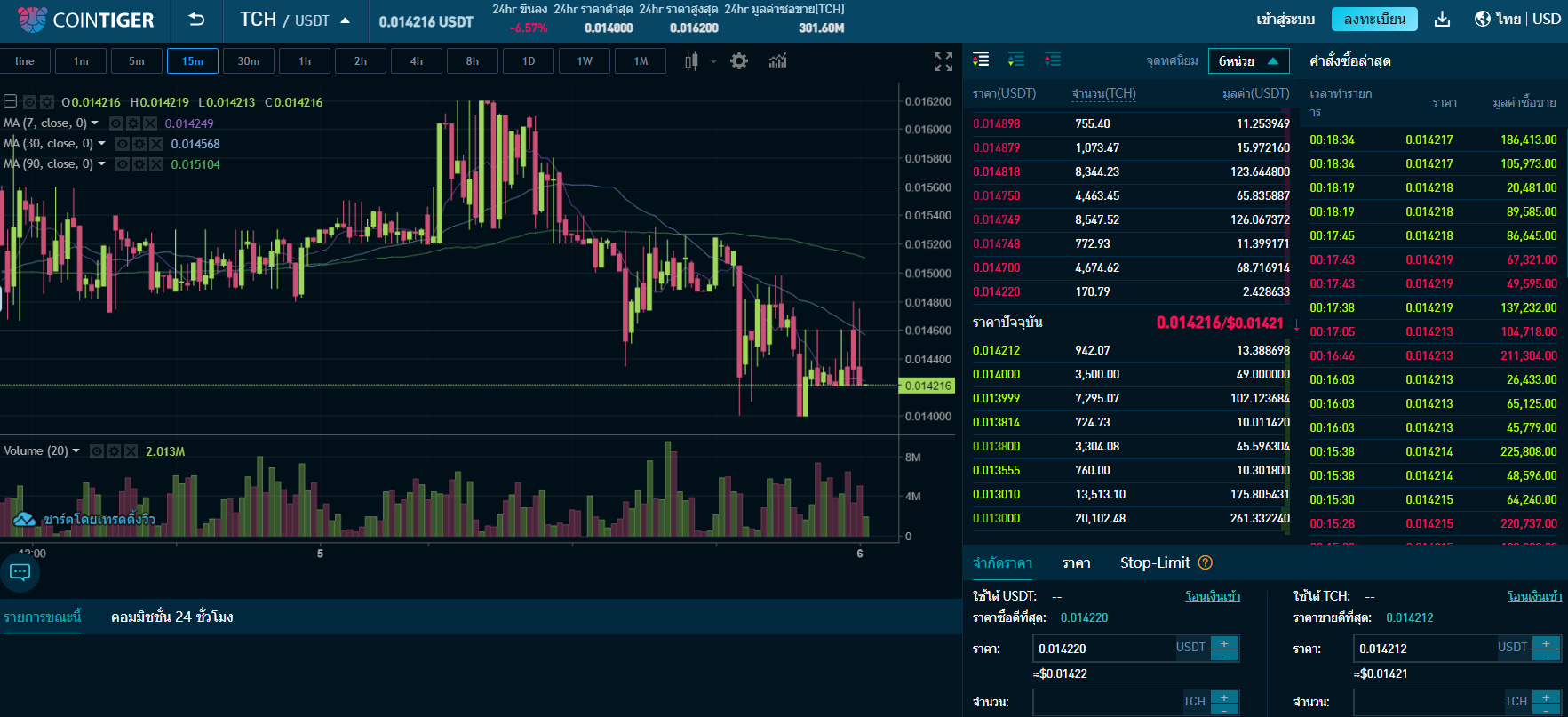
Task: Click TCH transfer-in link
Action: [1534, 596]
